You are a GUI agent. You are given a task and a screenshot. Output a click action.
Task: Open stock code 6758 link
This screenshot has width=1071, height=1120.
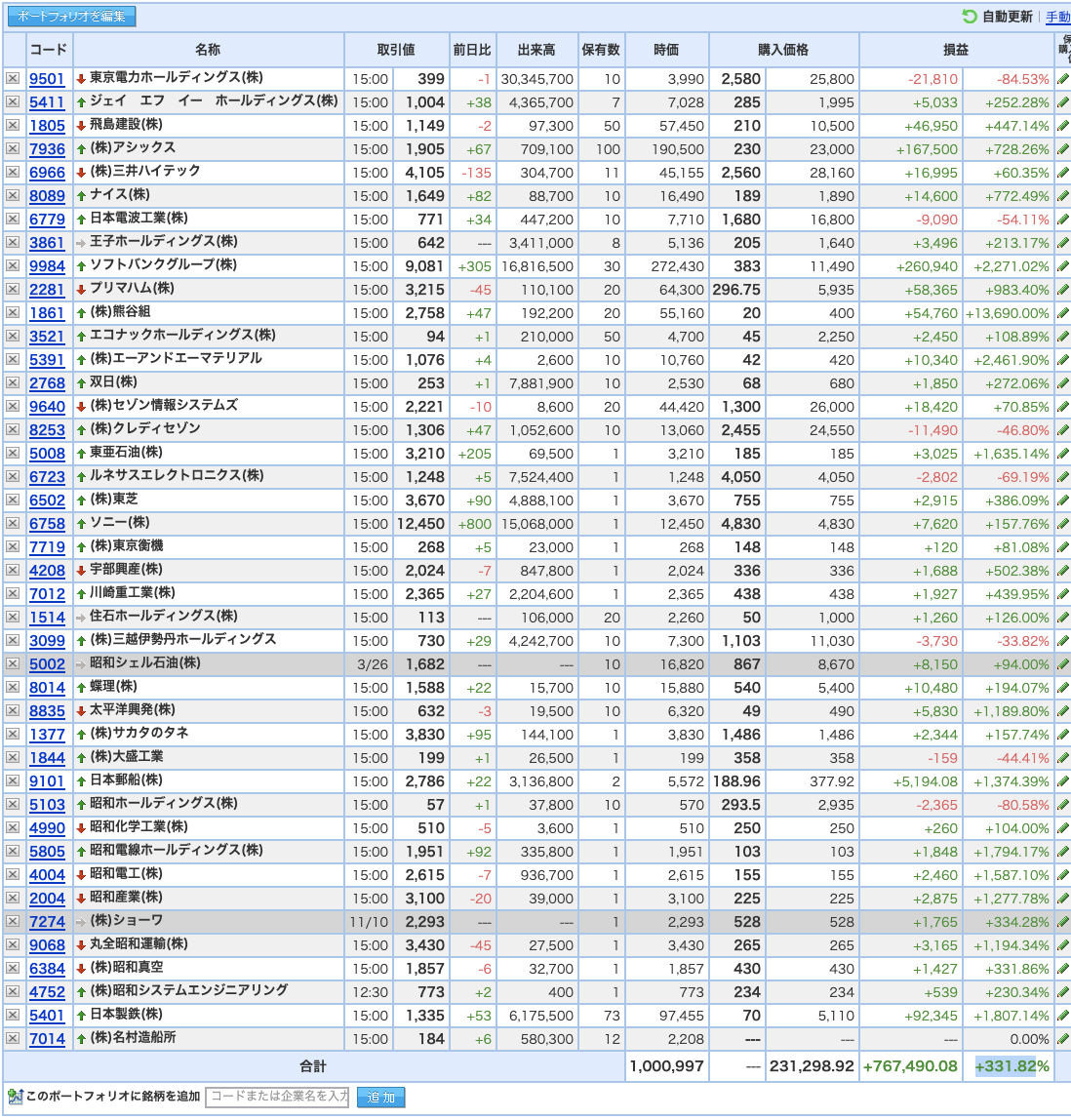tap(47, 524)
